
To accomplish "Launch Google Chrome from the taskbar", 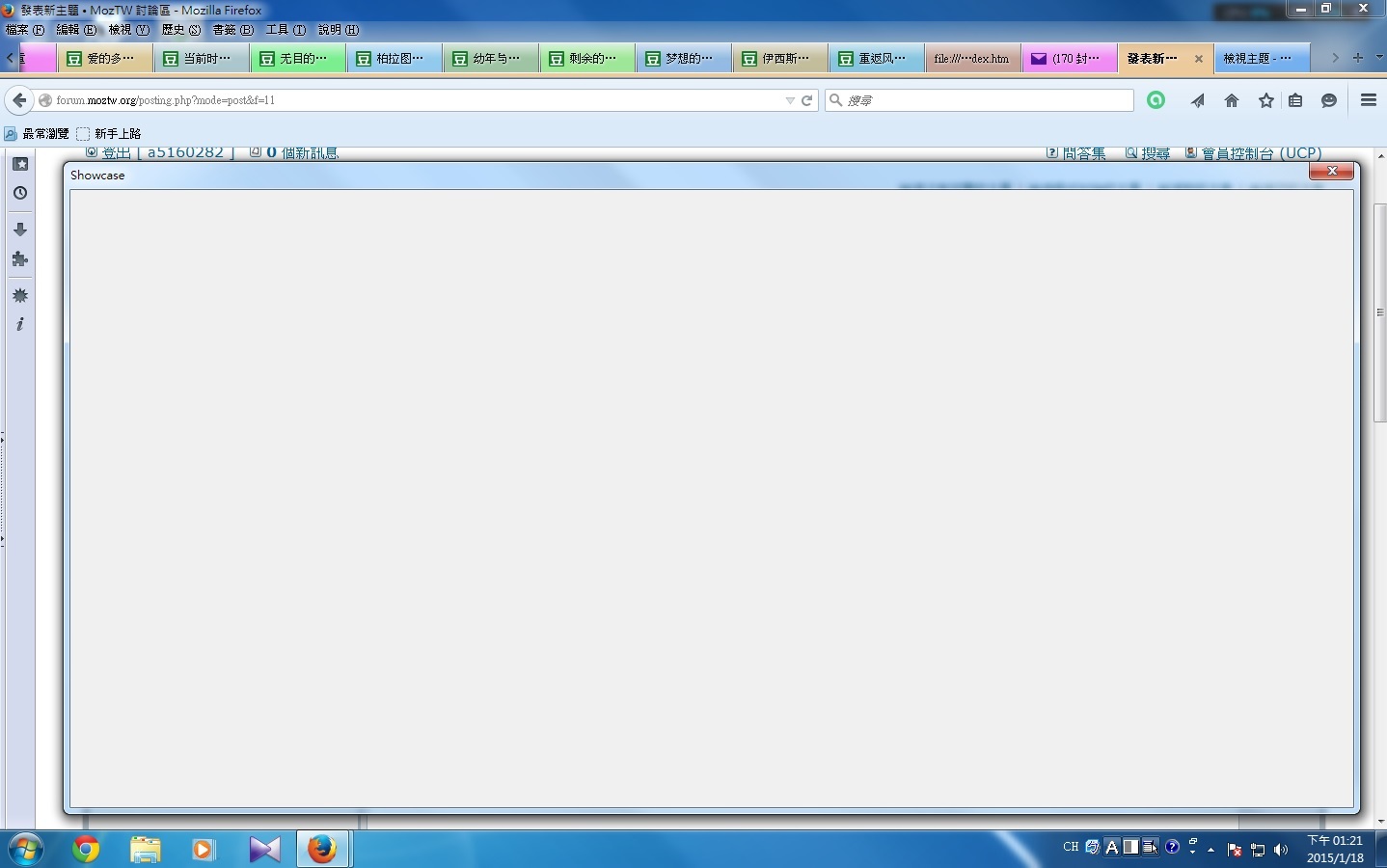I will [x=86, y=849].
